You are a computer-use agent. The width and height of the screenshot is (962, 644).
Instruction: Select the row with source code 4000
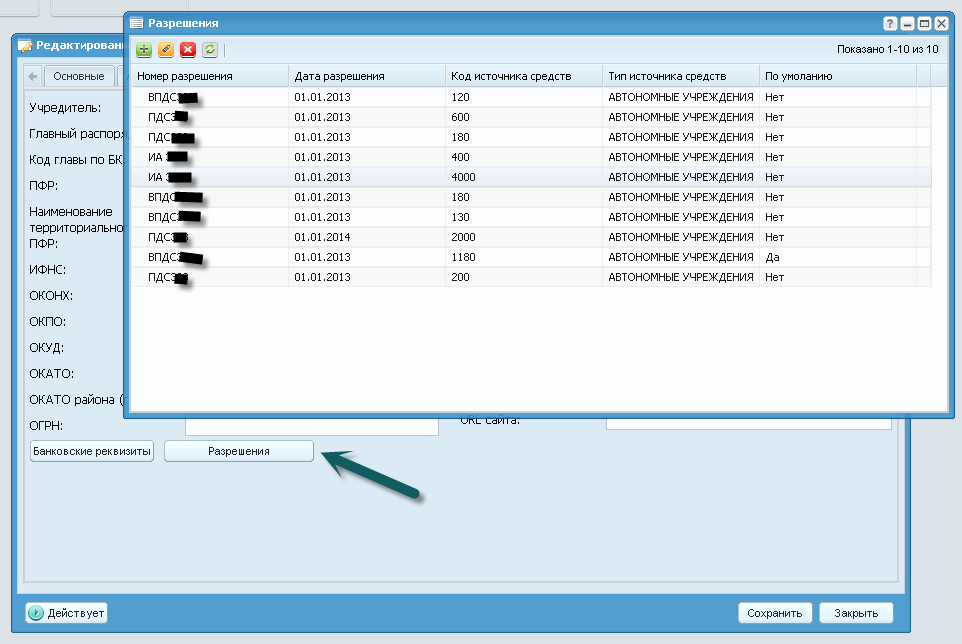coord(531,177)
